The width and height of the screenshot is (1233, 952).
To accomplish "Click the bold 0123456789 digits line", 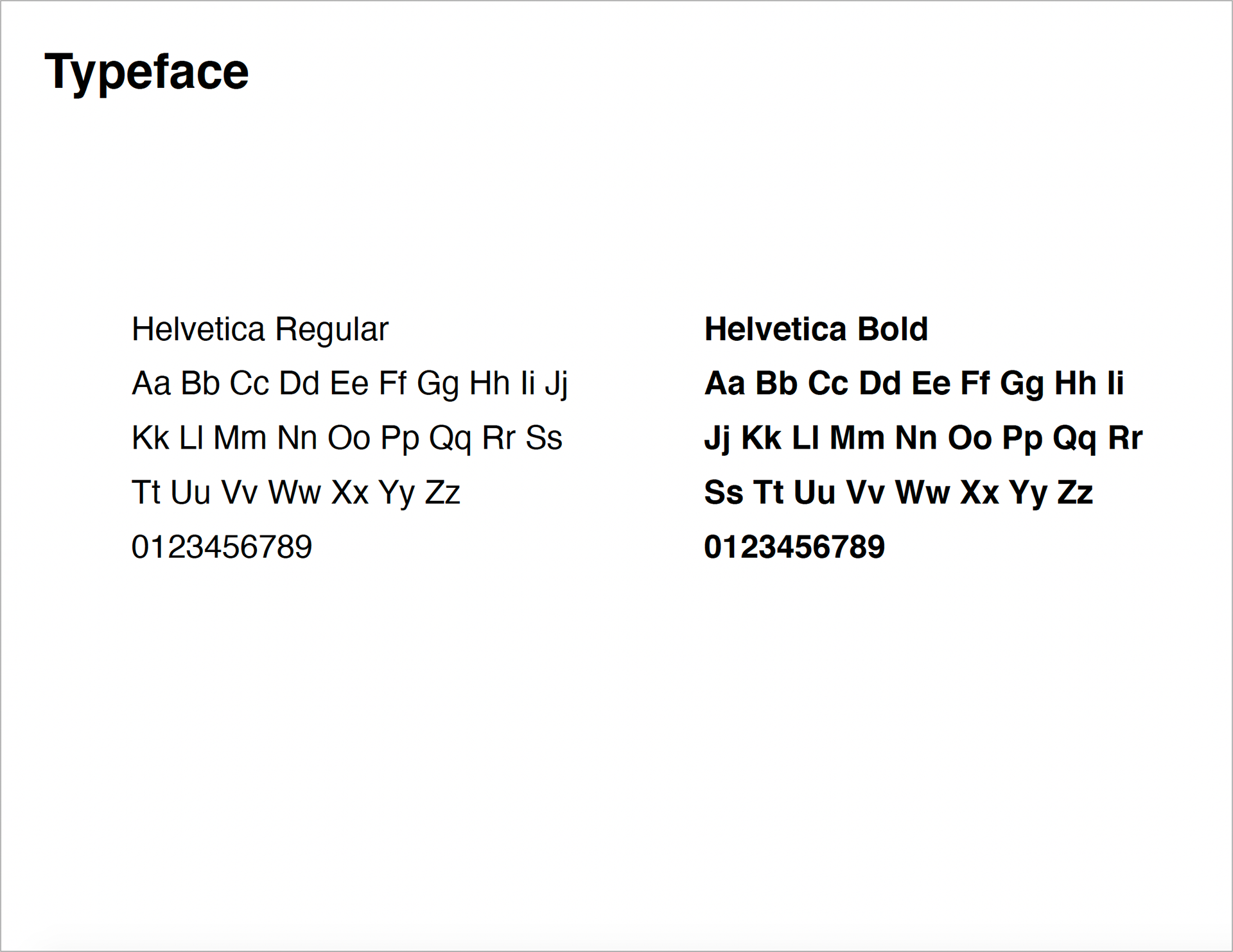I will (x=794, y=547).
